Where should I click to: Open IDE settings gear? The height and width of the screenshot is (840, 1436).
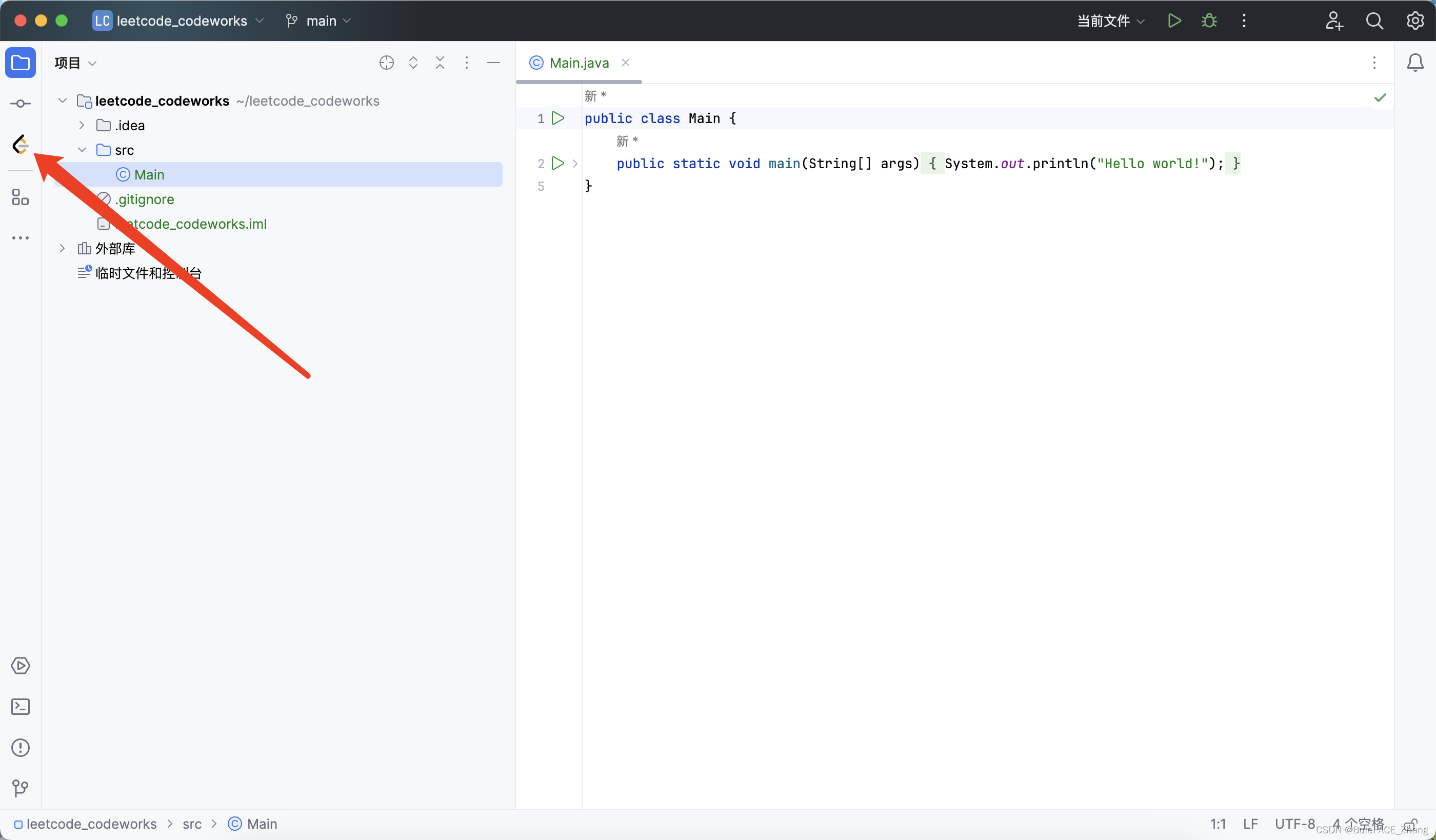1415,21
